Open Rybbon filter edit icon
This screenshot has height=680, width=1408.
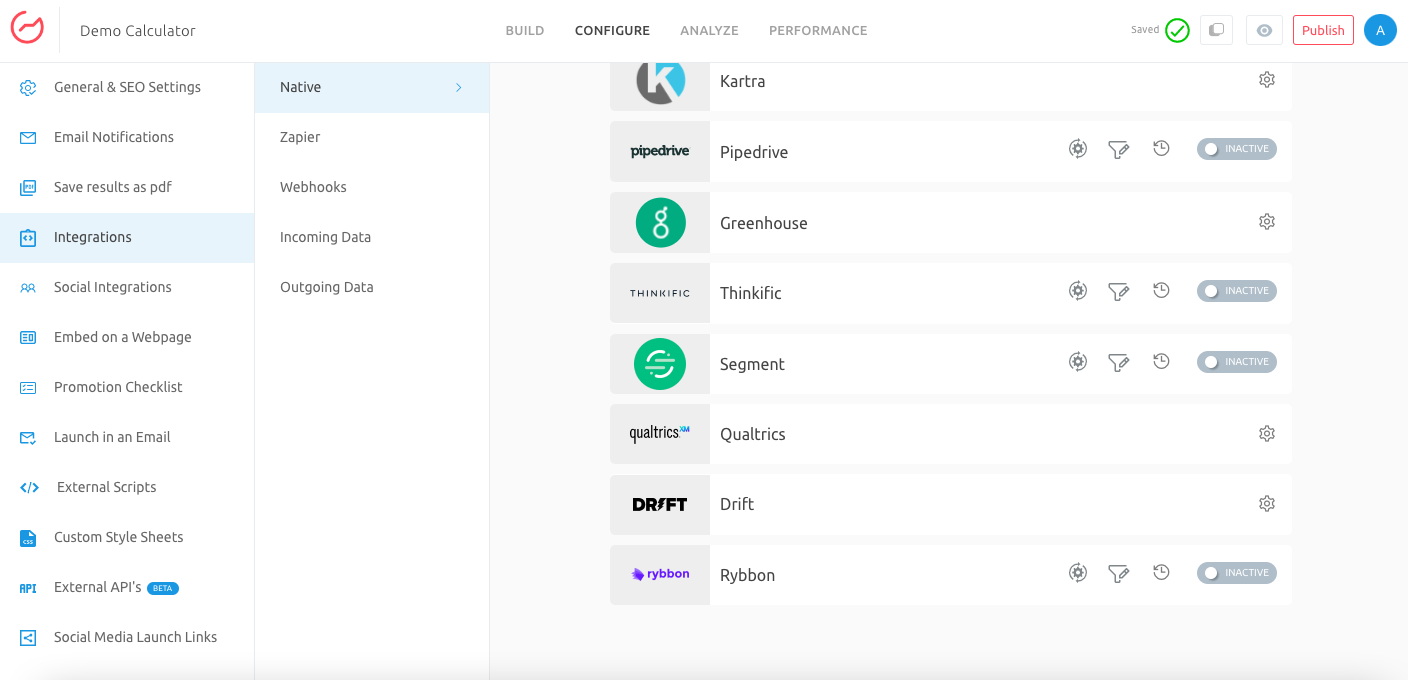point(1119,574)
